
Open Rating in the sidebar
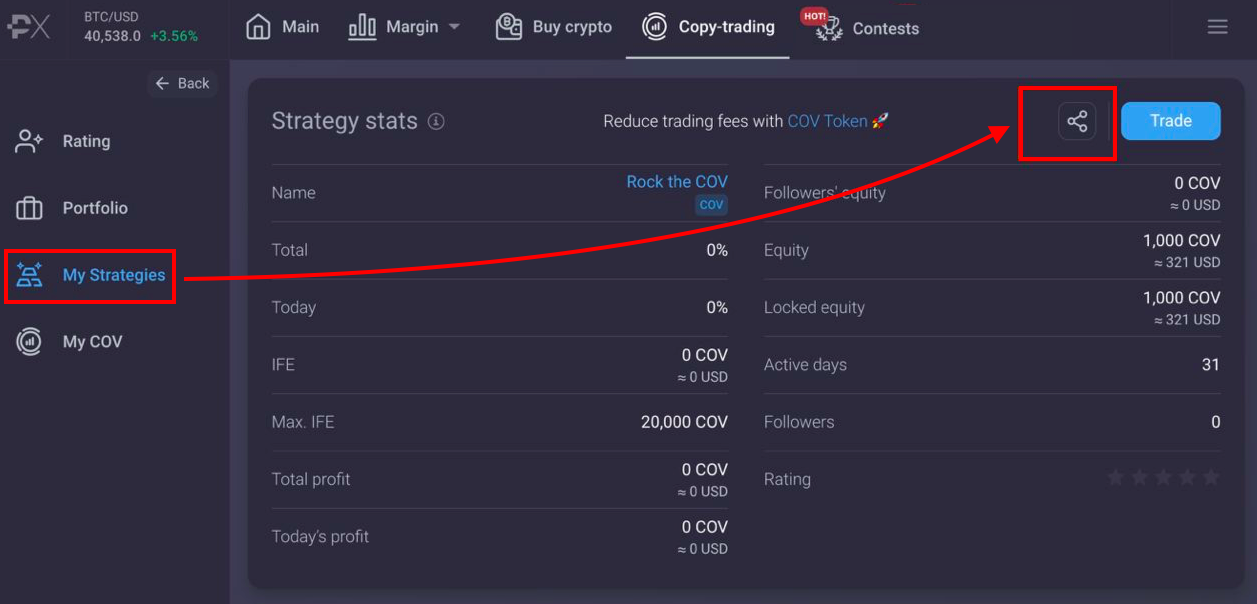[86, 142]
